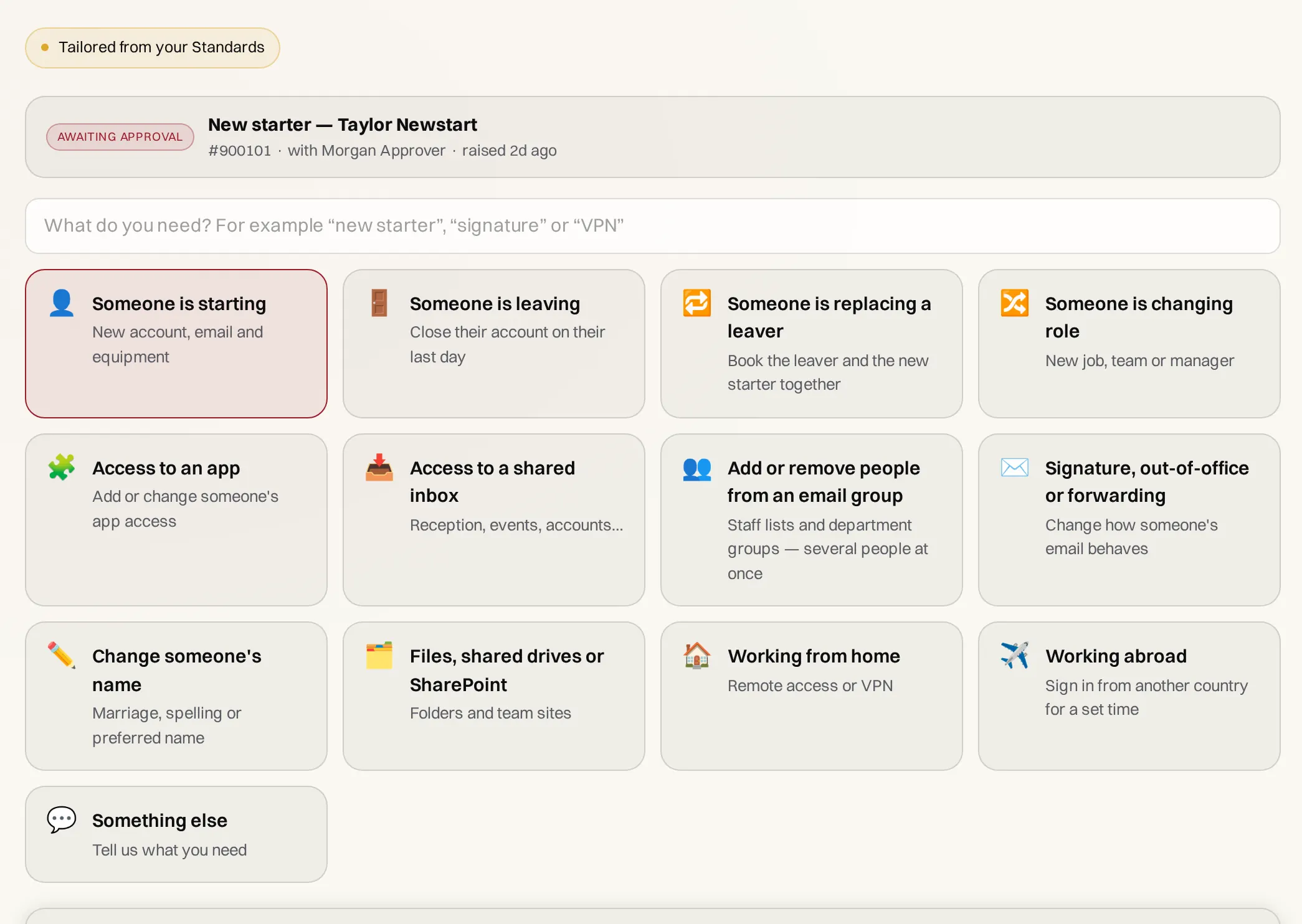Open Files, shared drives or SharePoint
The height and width of the screenshot is (924, 1302).
pyautogui.click(x=494, y=696)
